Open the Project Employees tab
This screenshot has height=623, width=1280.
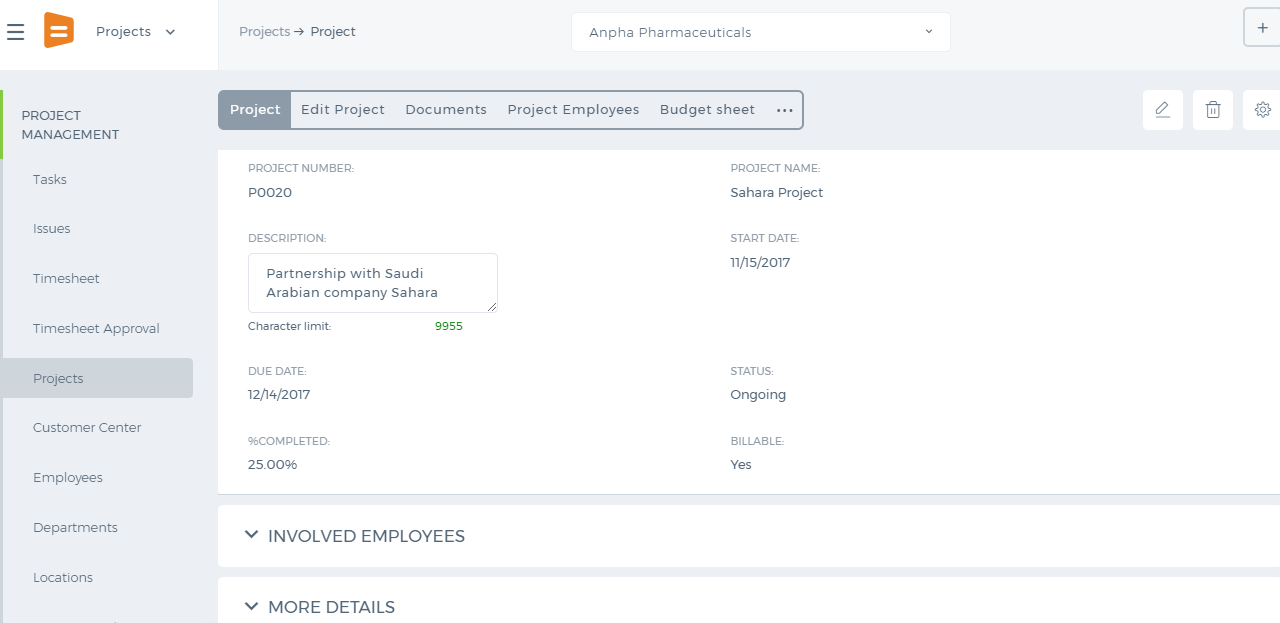coord(573,110)
